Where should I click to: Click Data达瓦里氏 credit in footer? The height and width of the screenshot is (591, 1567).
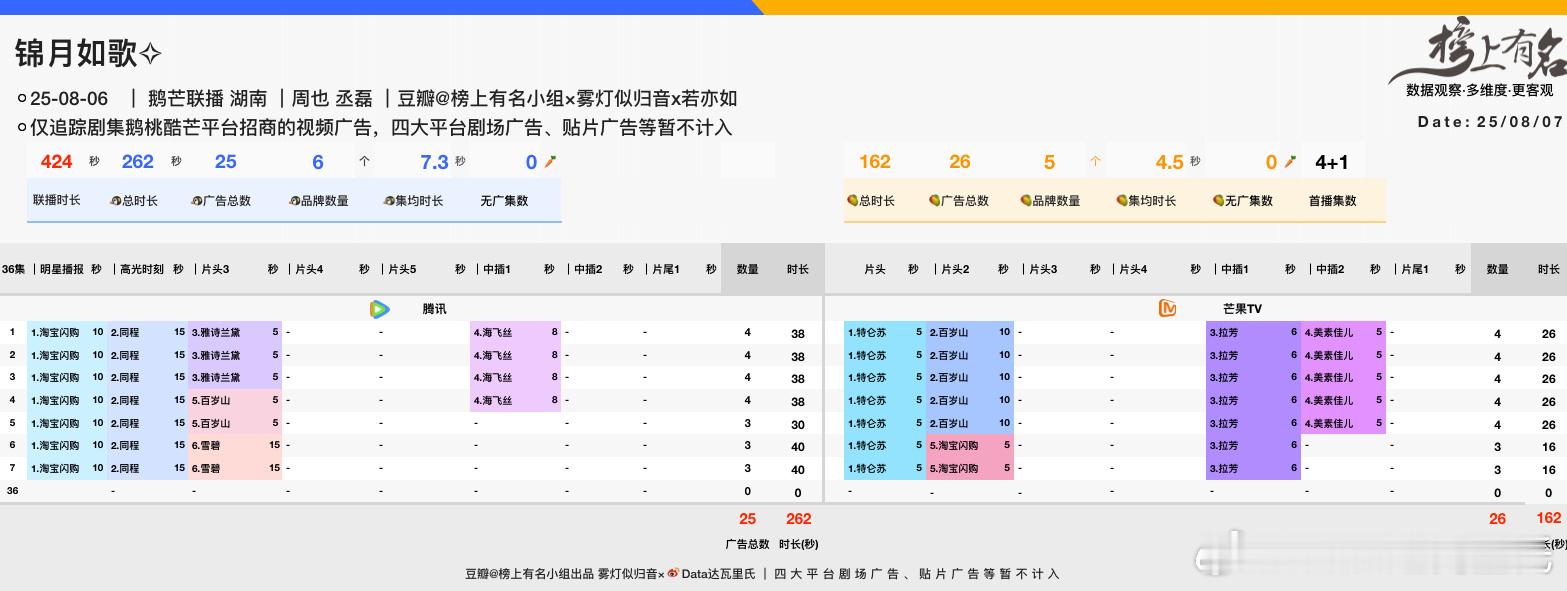(719, 574)
